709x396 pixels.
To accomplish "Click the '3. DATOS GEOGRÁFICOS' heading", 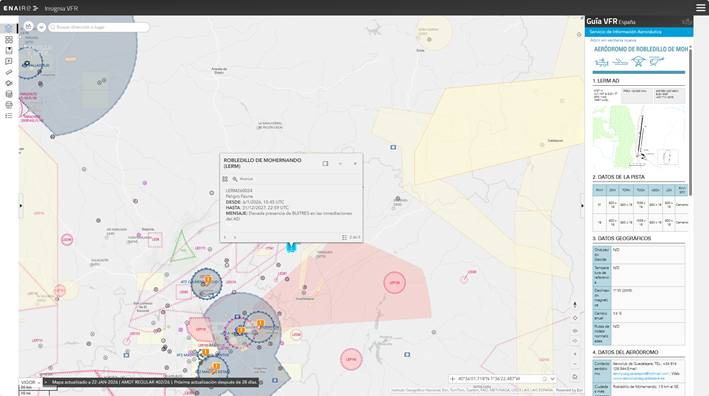I will click(622, 238).
